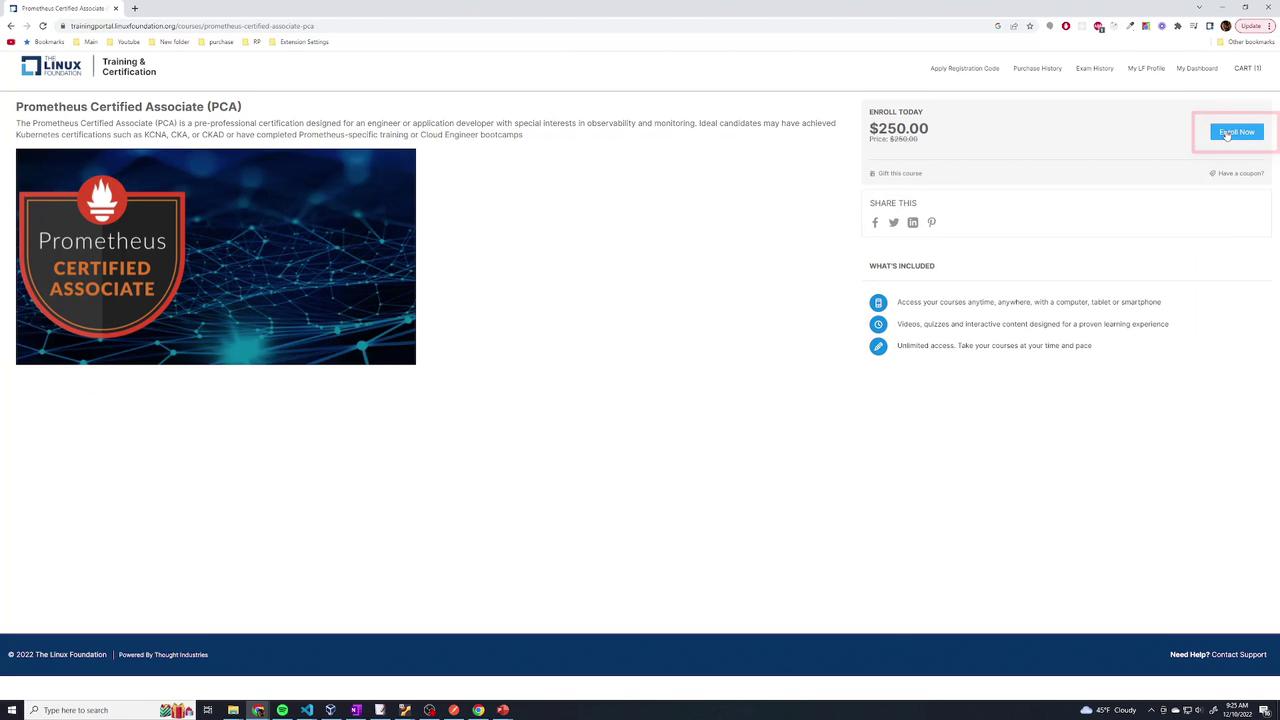
Task: Share the course on Twitter
Action: (x=894, y=223)
